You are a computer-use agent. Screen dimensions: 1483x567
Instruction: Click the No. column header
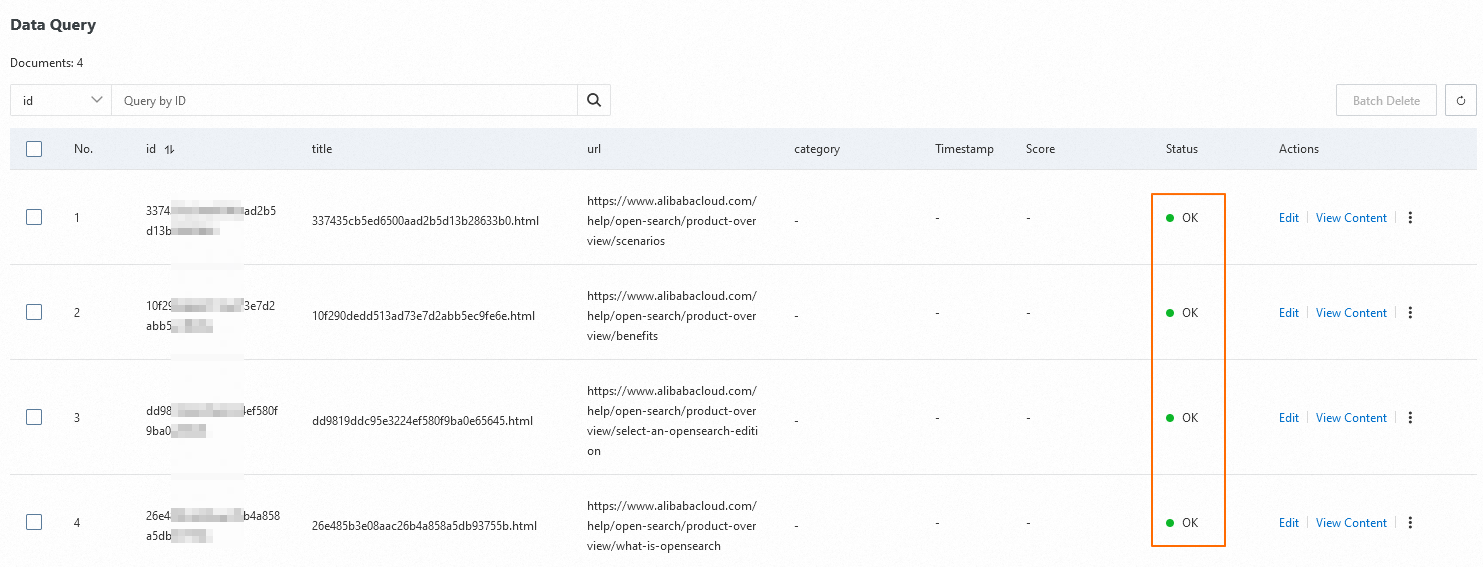tap(83, 149)
